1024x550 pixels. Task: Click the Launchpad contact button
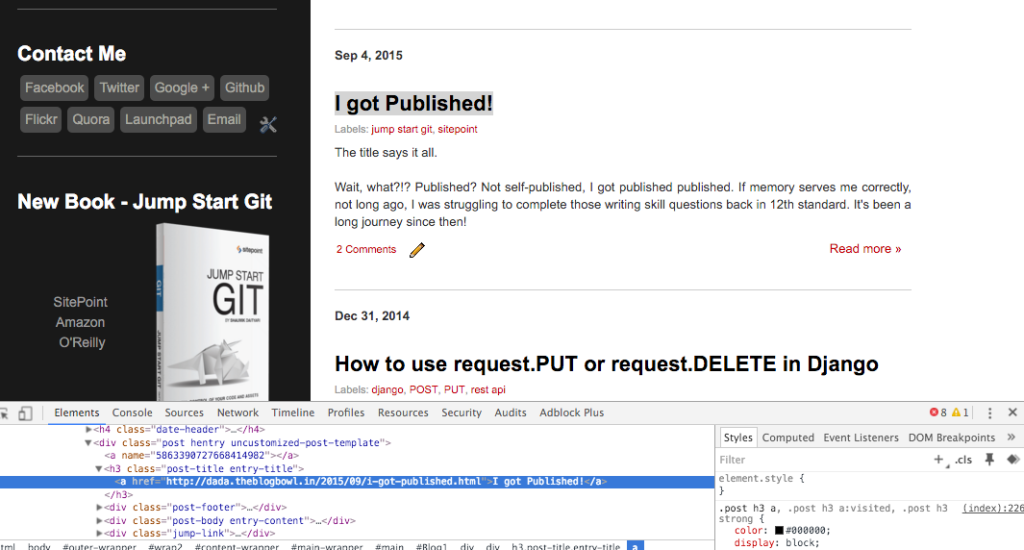point(158,120)
